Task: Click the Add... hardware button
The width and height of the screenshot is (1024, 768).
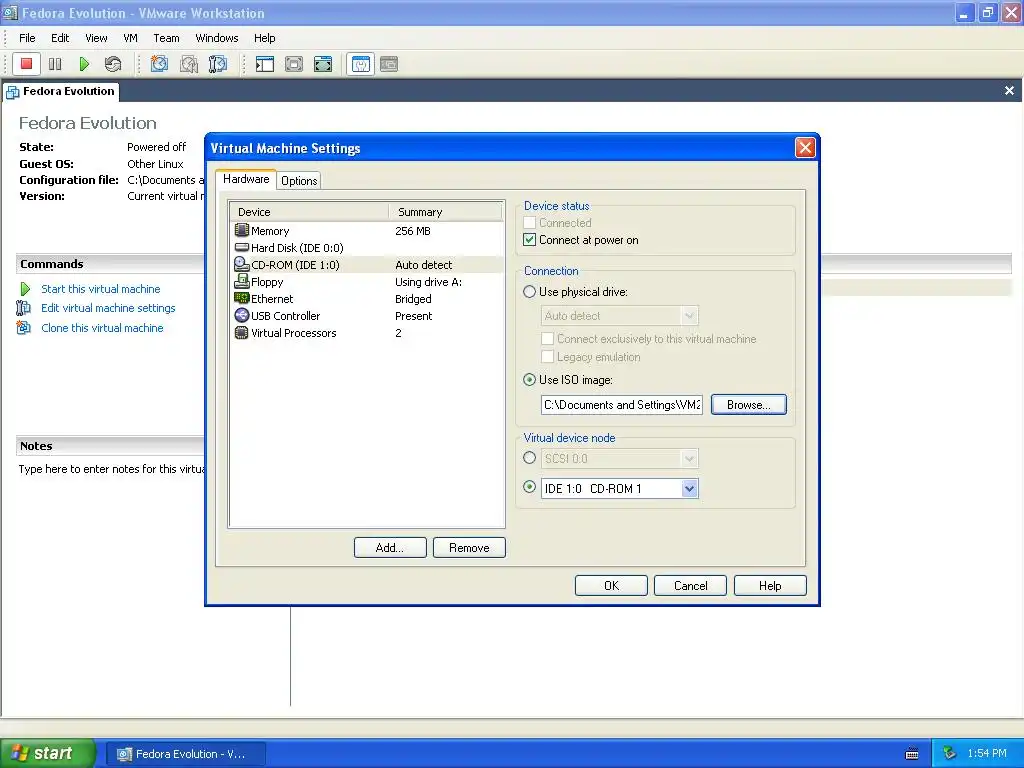Action: pyautogui.click(x=390, y=547)
